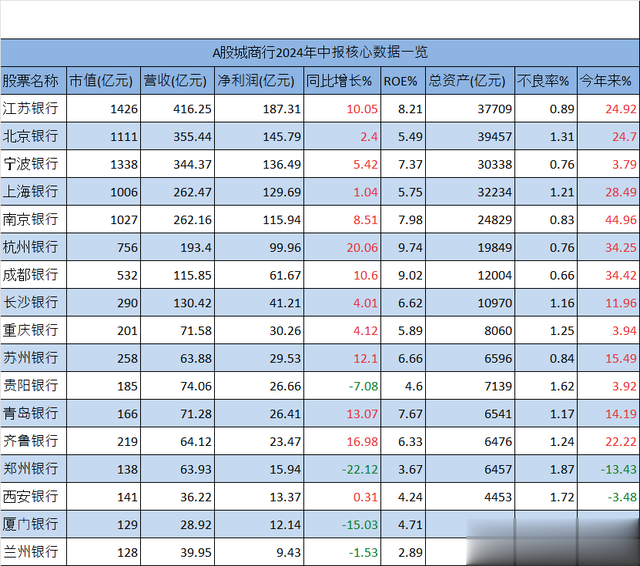Click 郑州银行 growth value -22.12

point(360,470)
